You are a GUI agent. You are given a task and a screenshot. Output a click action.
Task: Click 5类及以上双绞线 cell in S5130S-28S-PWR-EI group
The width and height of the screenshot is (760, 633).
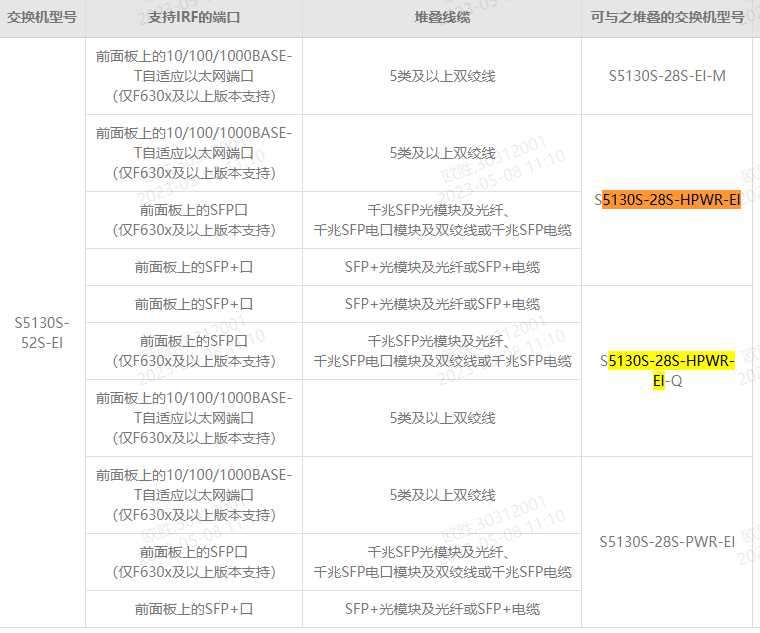point(442,495)
